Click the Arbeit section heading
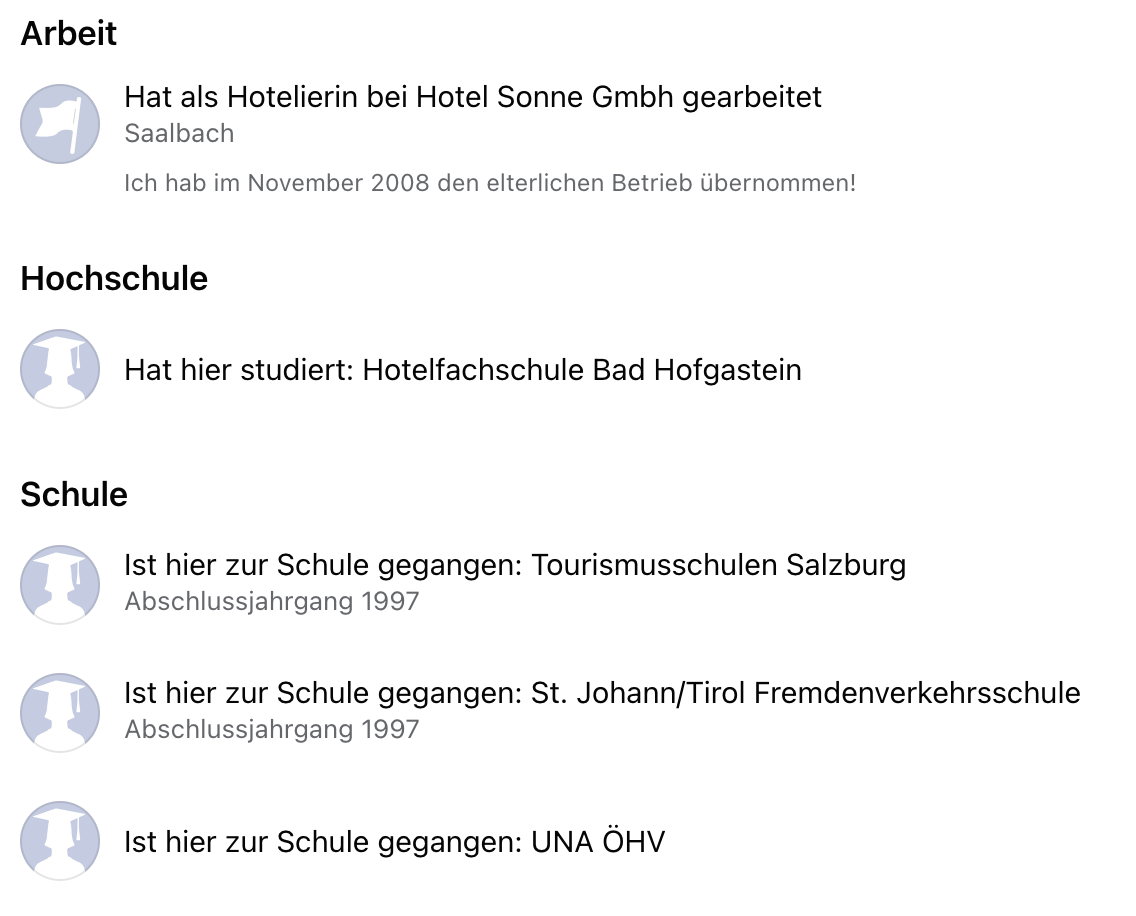Viewport: 1136px width, 916px height. click(68, 33)
